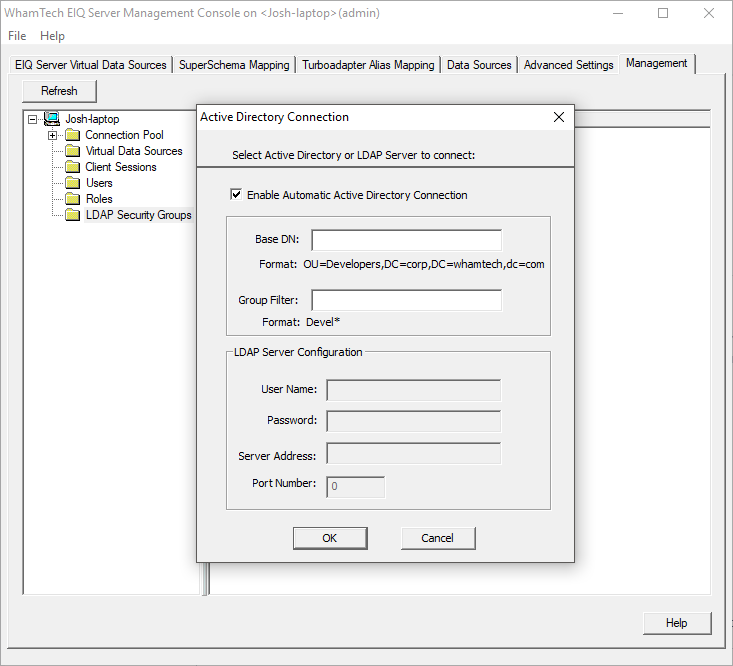The width and height of the screenshot is (733, 666).
Task: Click the Josh-laptop computer icon in tree
Action: click(x=51, y=119)
